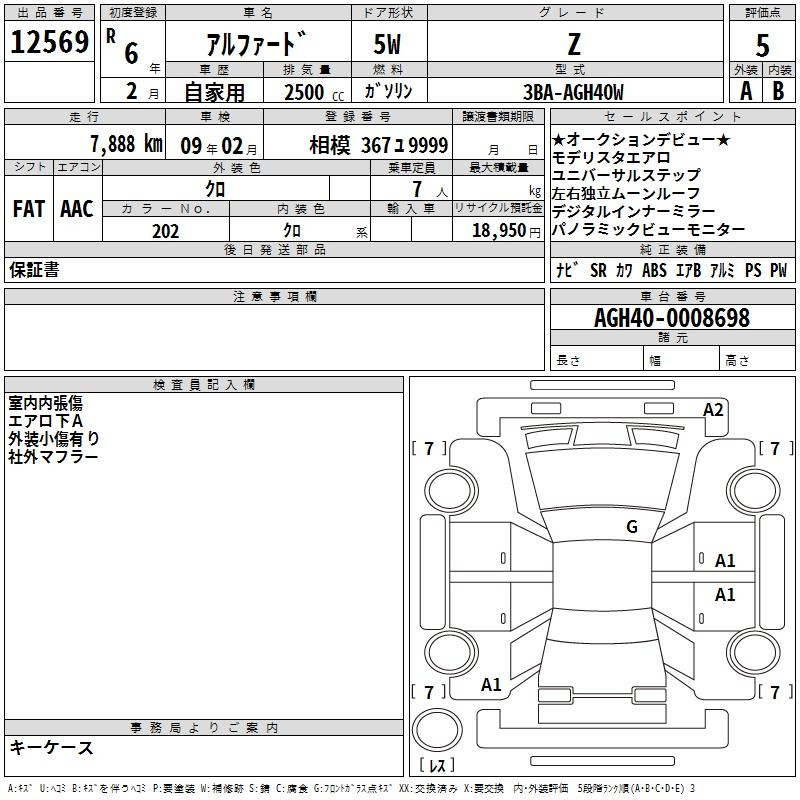Click the FAT shift type cell
The height and width of the screenshot is (800, 800).
click(29, 209)
